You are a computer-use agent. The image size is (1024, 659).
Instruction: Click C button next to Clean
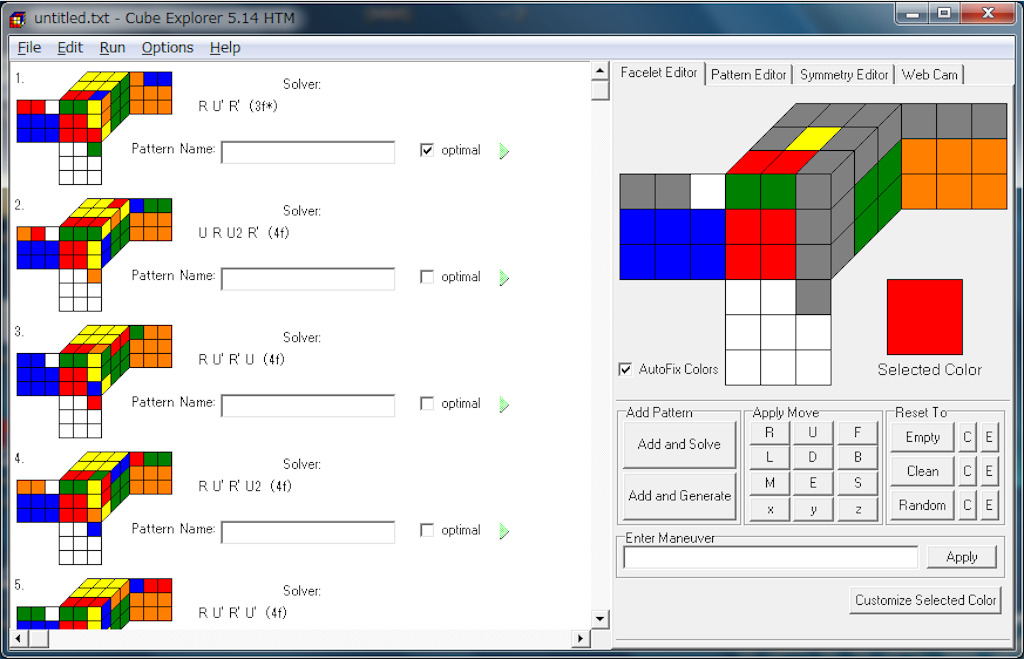click(x=967, y=472)
